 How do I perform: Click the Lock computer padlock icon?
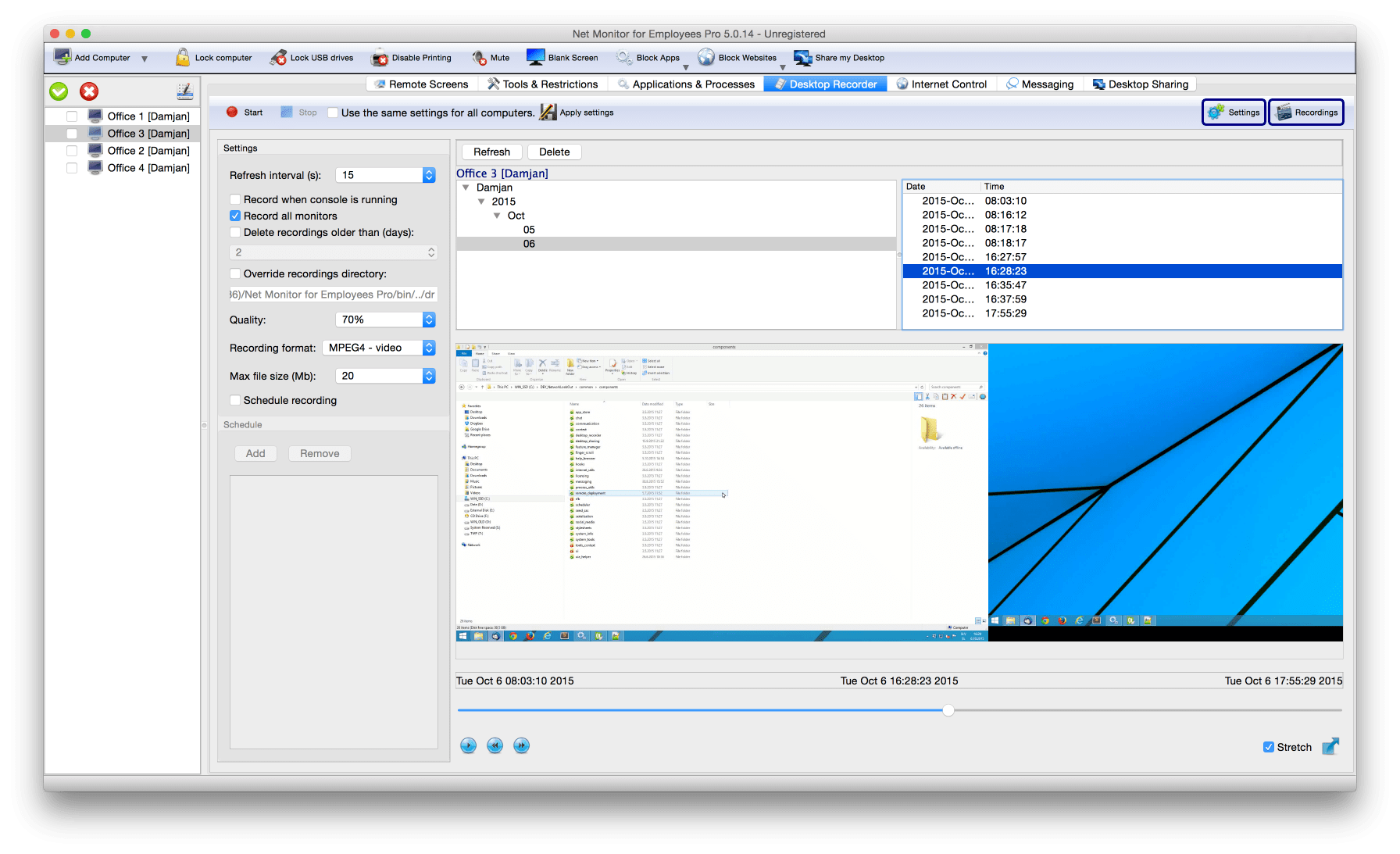(183, 58)
